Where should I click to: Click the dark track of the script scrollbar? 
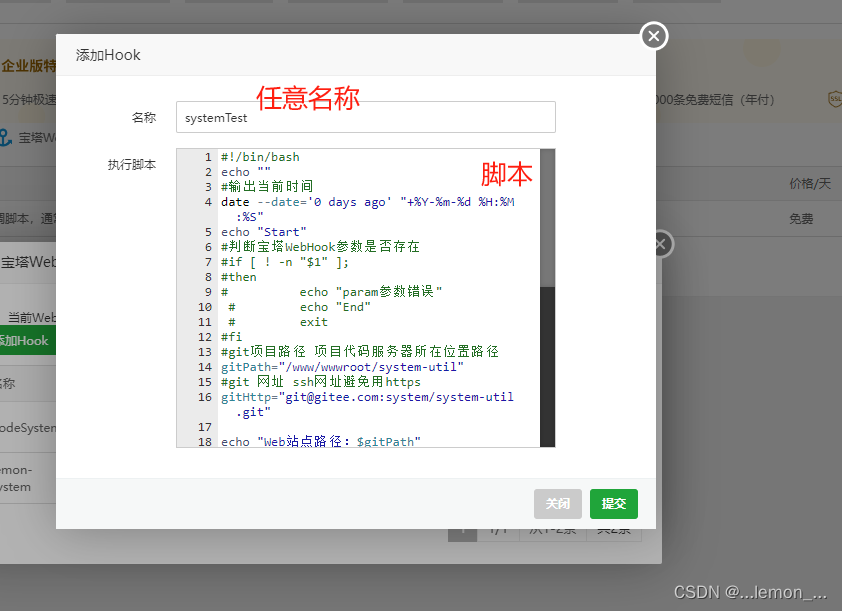pos(548,367)
